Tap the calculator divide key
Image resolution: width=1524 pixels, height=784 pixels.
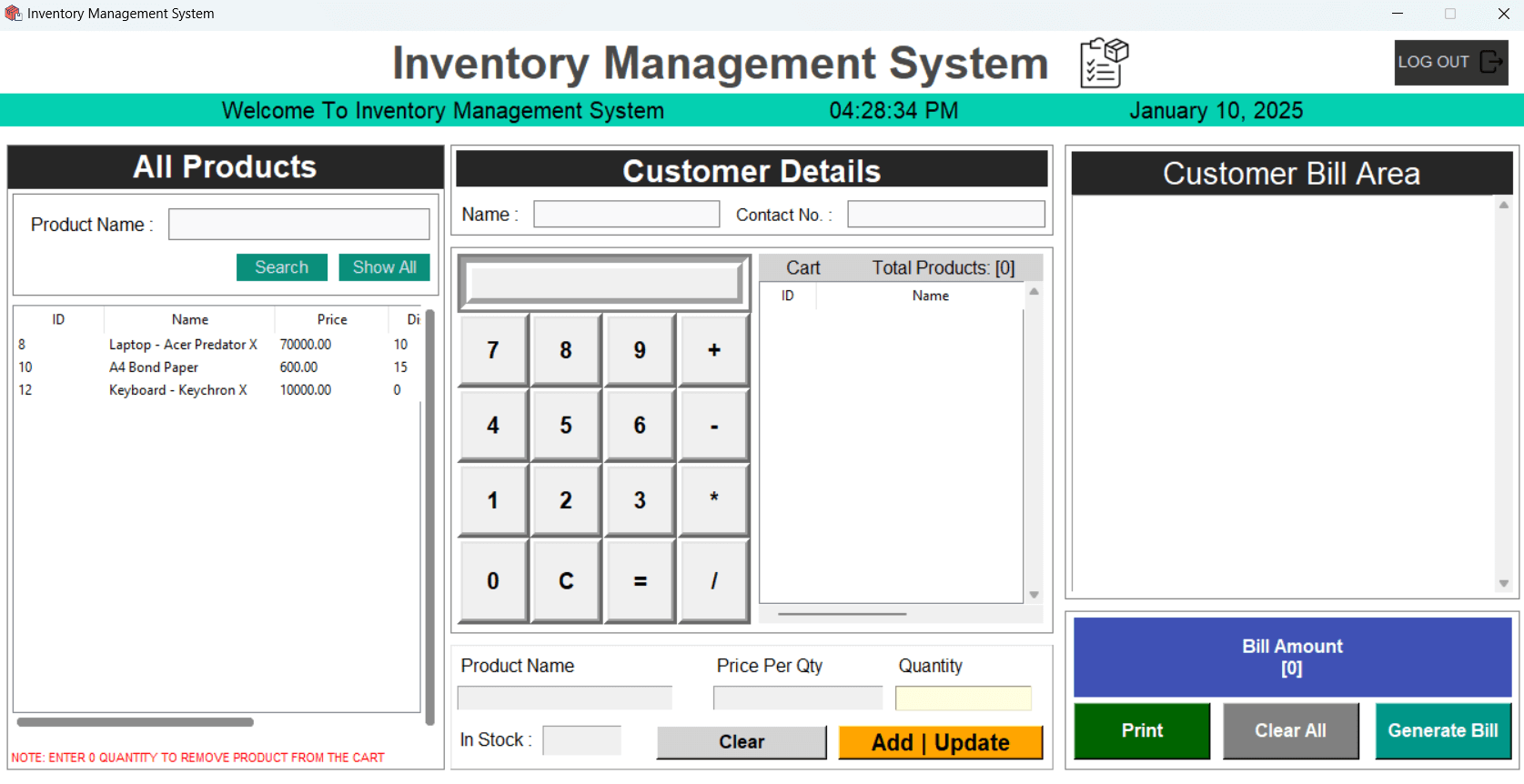point(714,580)
